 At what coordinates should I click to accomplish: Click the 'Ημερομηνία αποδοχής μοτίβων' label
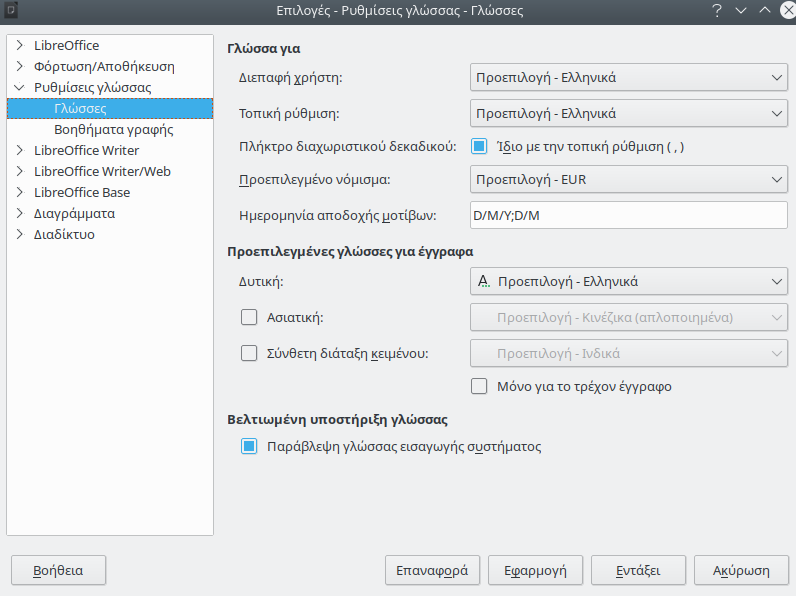338,216
